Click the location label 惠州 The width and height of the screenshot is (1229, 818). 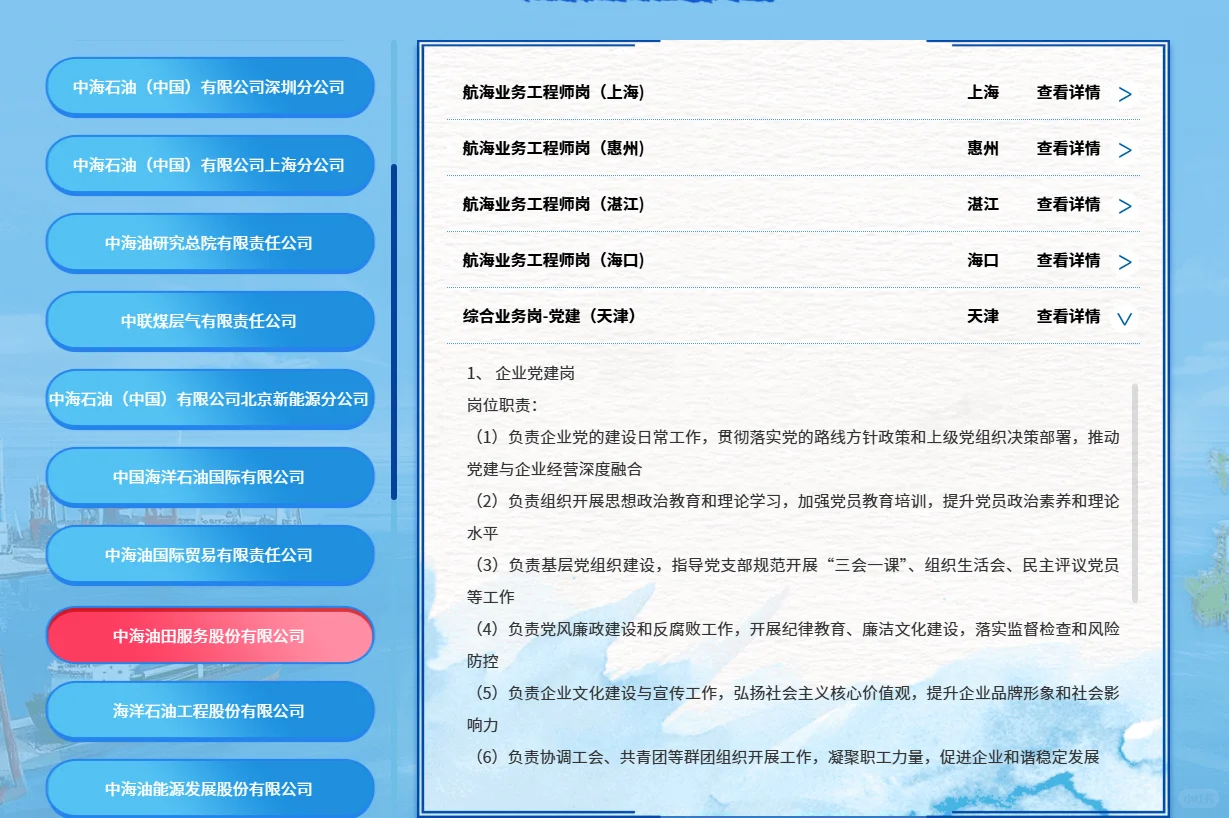point(983,148)
